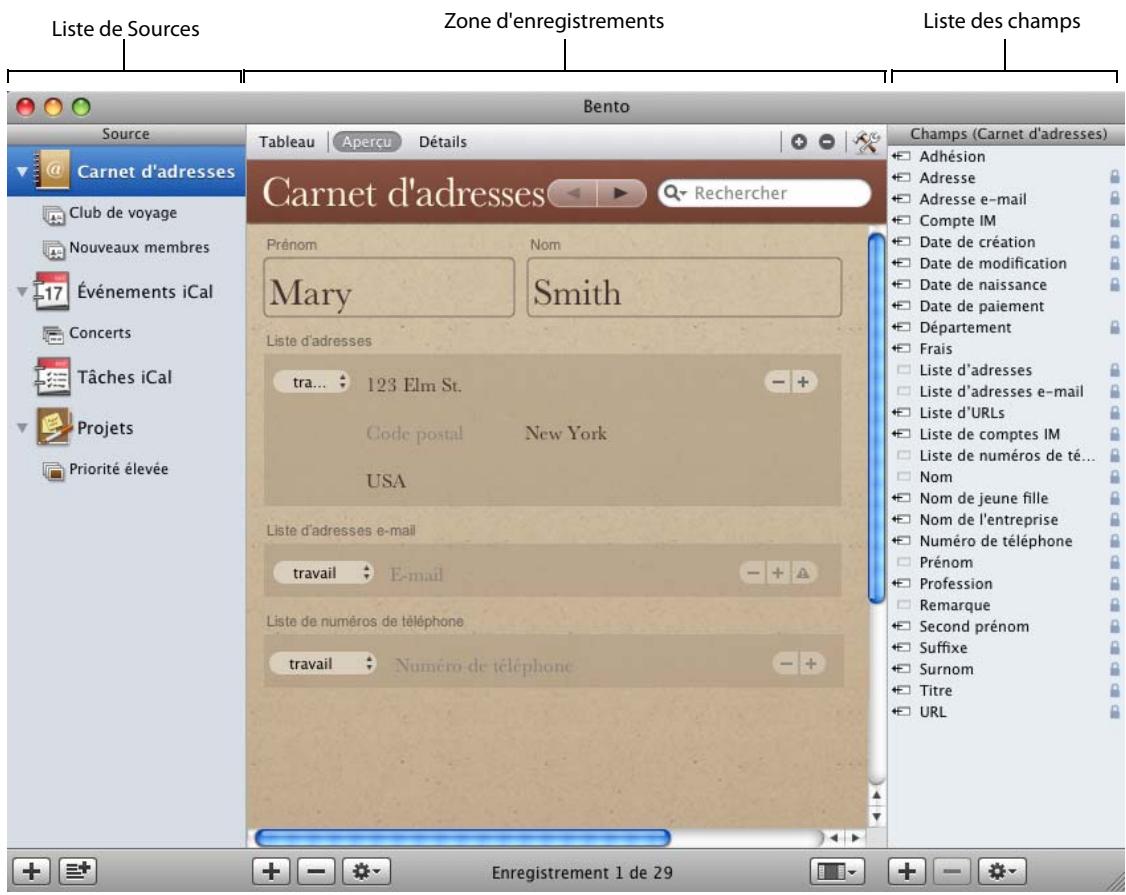Go to the next record arrow
Viewport: 1126px width, 895px height.
coord(621,193)
